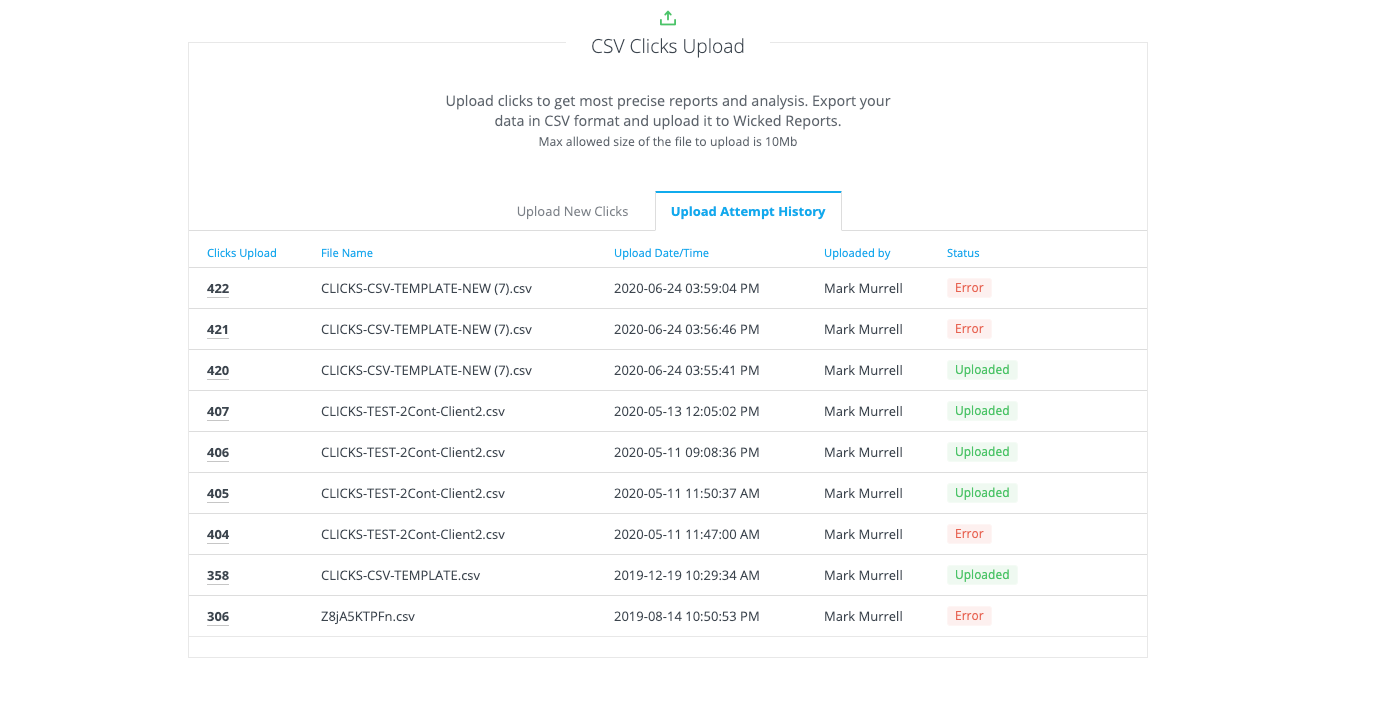Select the Upload Attempt History tab
This screenshot has width=1375, height=715.
(x=748, y=211)
